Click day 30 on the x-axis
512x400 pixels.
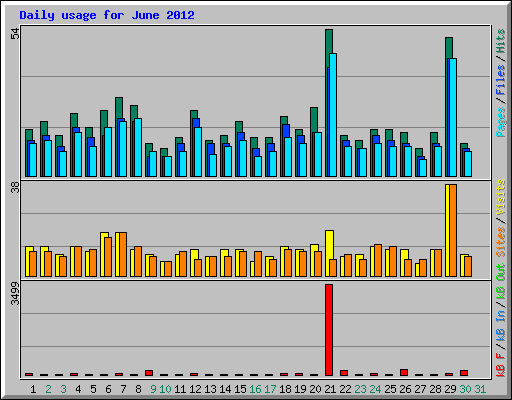point(465,389)
